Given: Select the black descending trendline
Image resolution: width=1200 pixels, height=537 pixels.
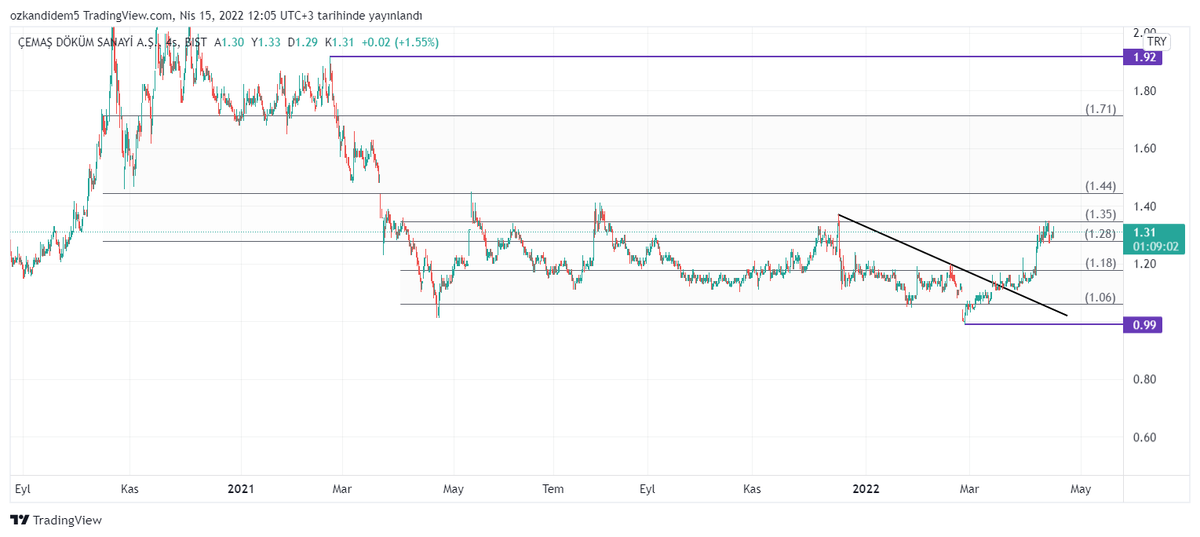Looking at the screenshot, I should (952, 266).
